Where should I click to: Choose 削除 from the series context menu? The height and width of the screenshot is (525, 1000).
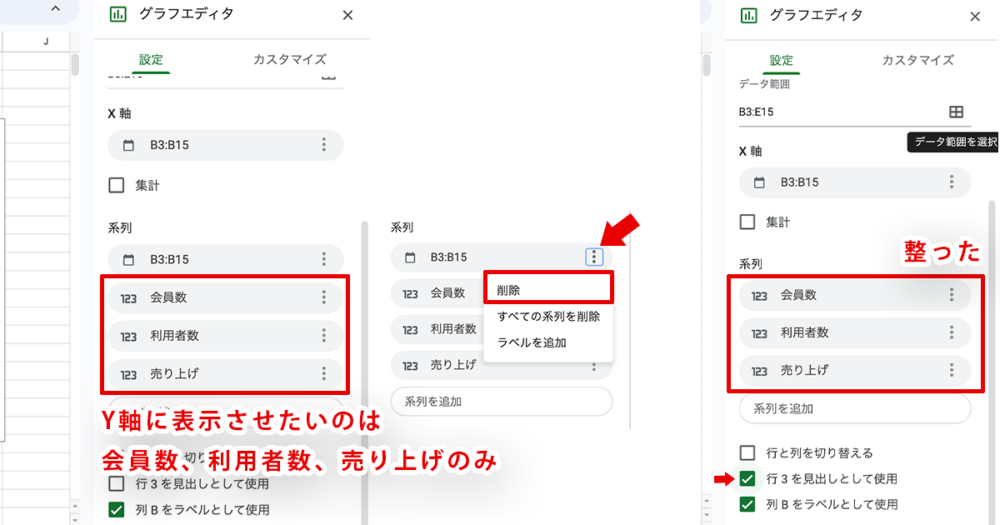548,290
